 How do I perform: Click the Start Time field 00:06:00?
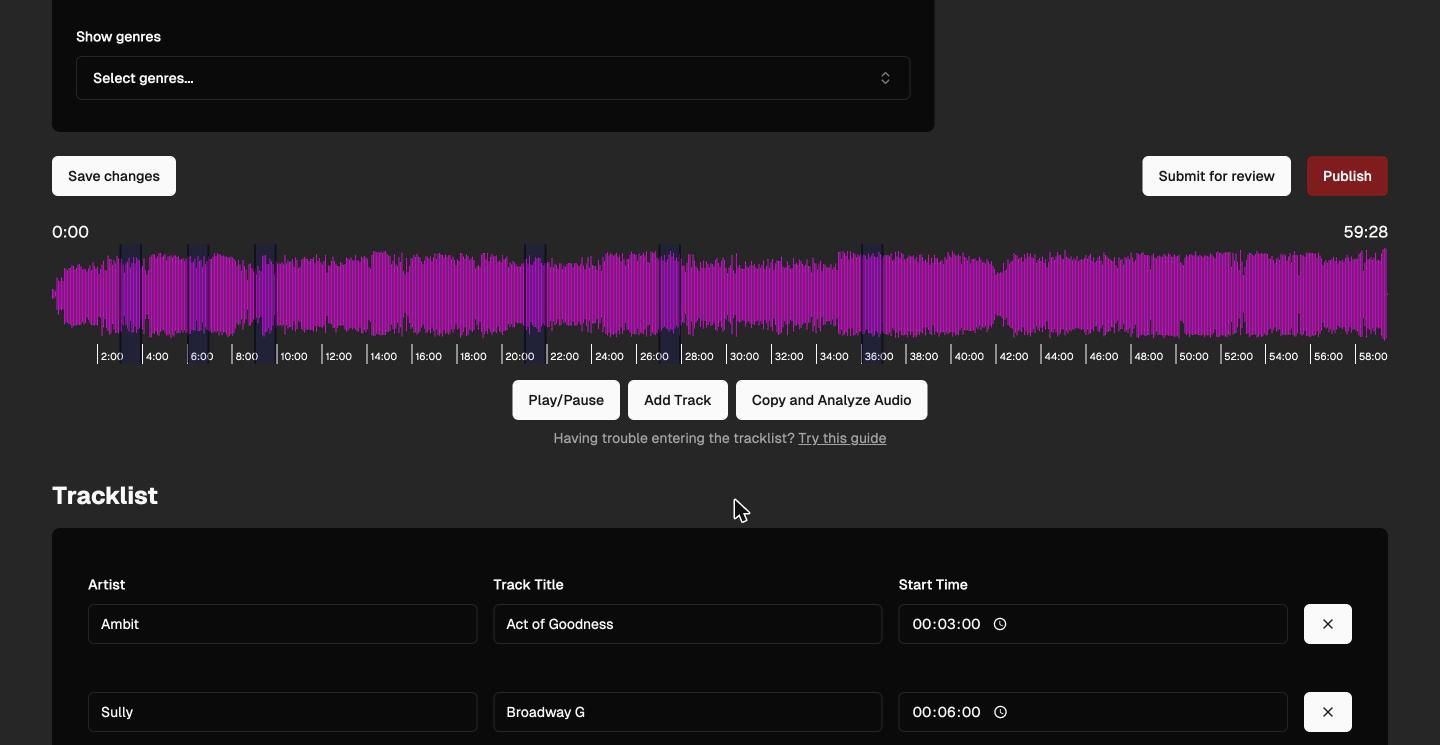1093,712
